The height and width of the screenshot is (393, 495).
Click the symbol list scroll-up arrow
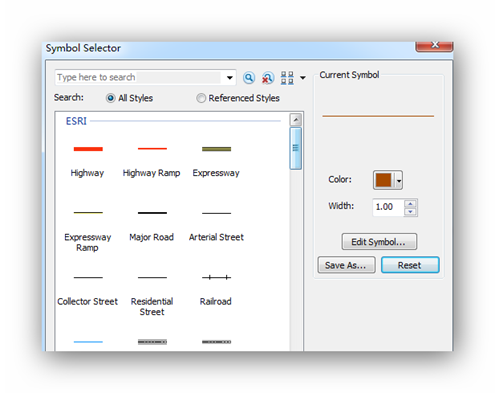296,119
